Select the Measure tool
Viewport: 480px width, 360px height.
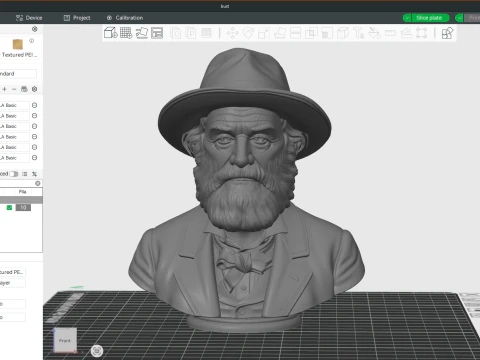tap(390, 33)
